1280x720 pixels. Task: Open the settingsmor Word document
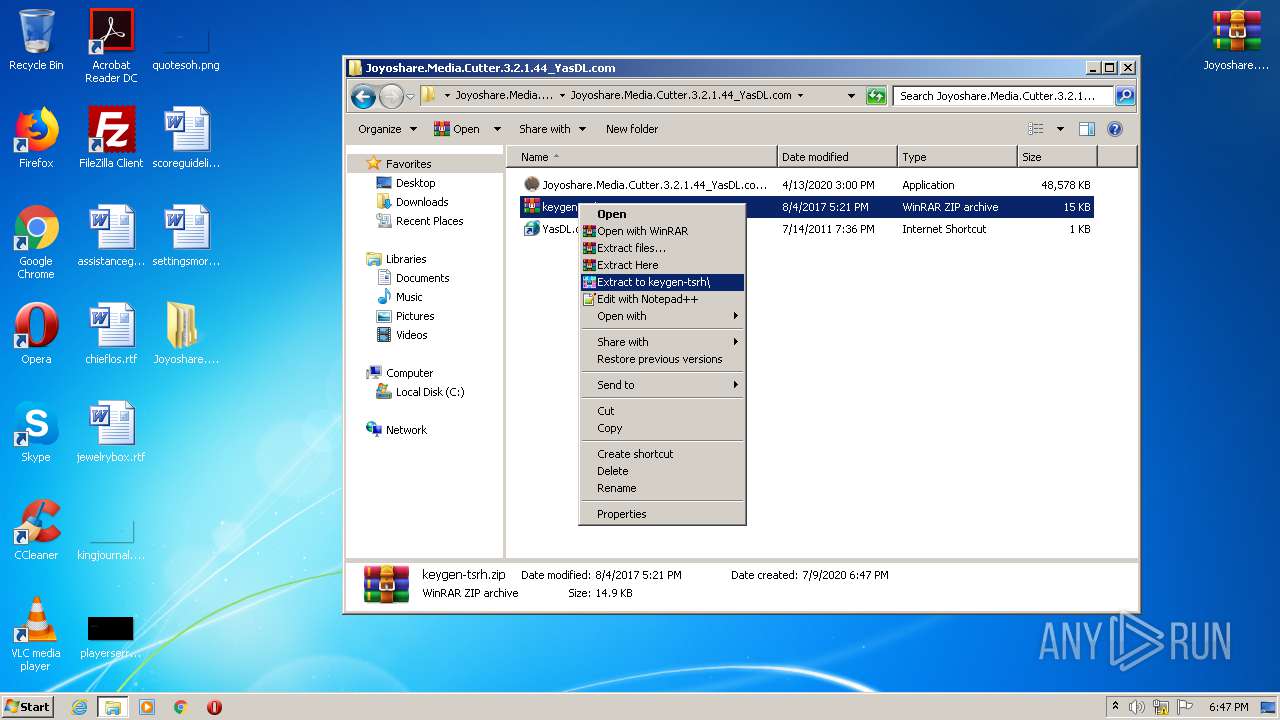tap(186, 237)
